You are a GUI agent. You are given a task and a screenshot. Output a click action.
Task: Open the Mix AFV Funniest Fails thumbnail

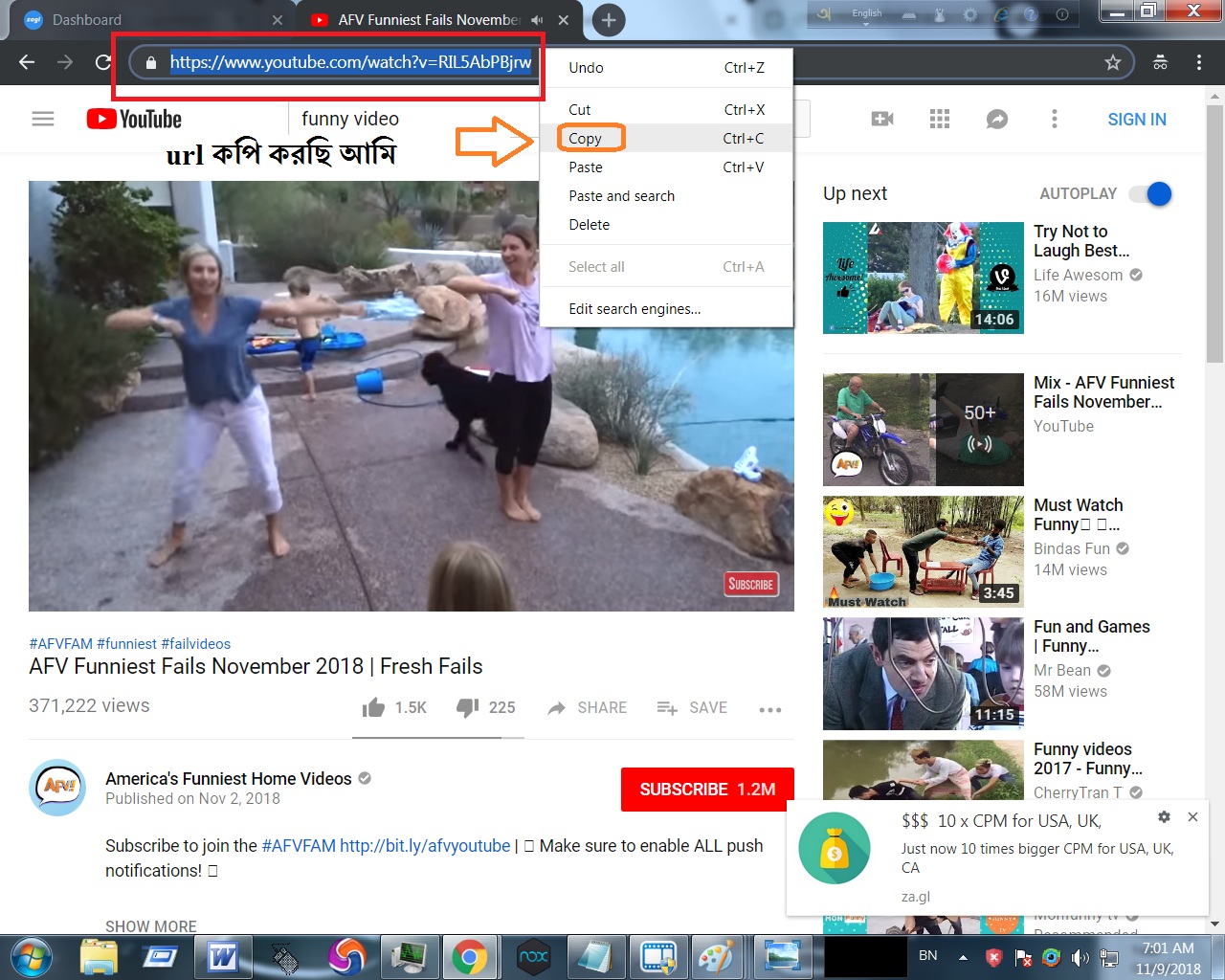point(924,430)
